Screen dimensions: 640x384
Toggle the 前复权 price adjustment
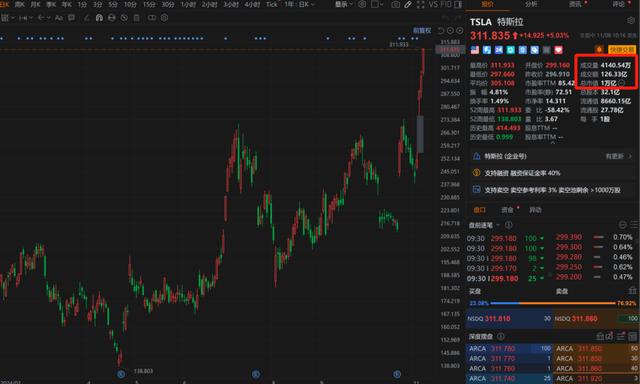[422, 31]
